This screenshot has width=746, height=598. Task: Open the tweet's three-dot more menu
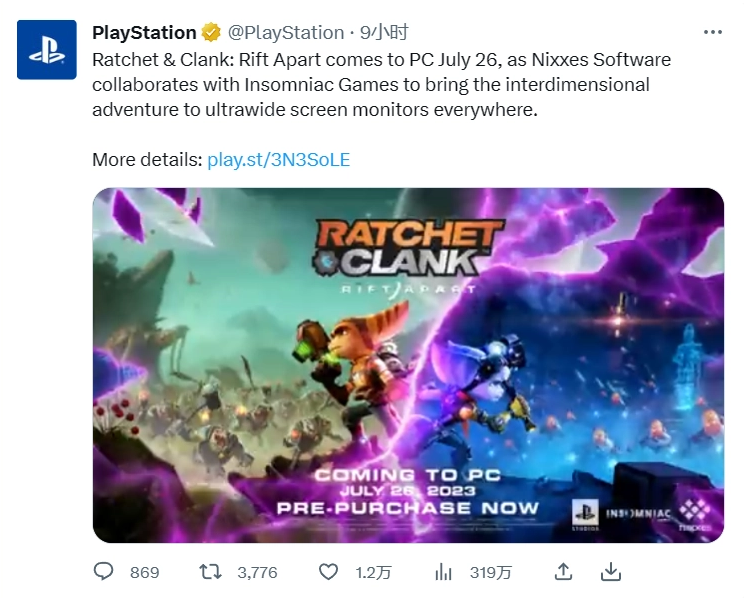pyautogui.click(x=712, y=32)
